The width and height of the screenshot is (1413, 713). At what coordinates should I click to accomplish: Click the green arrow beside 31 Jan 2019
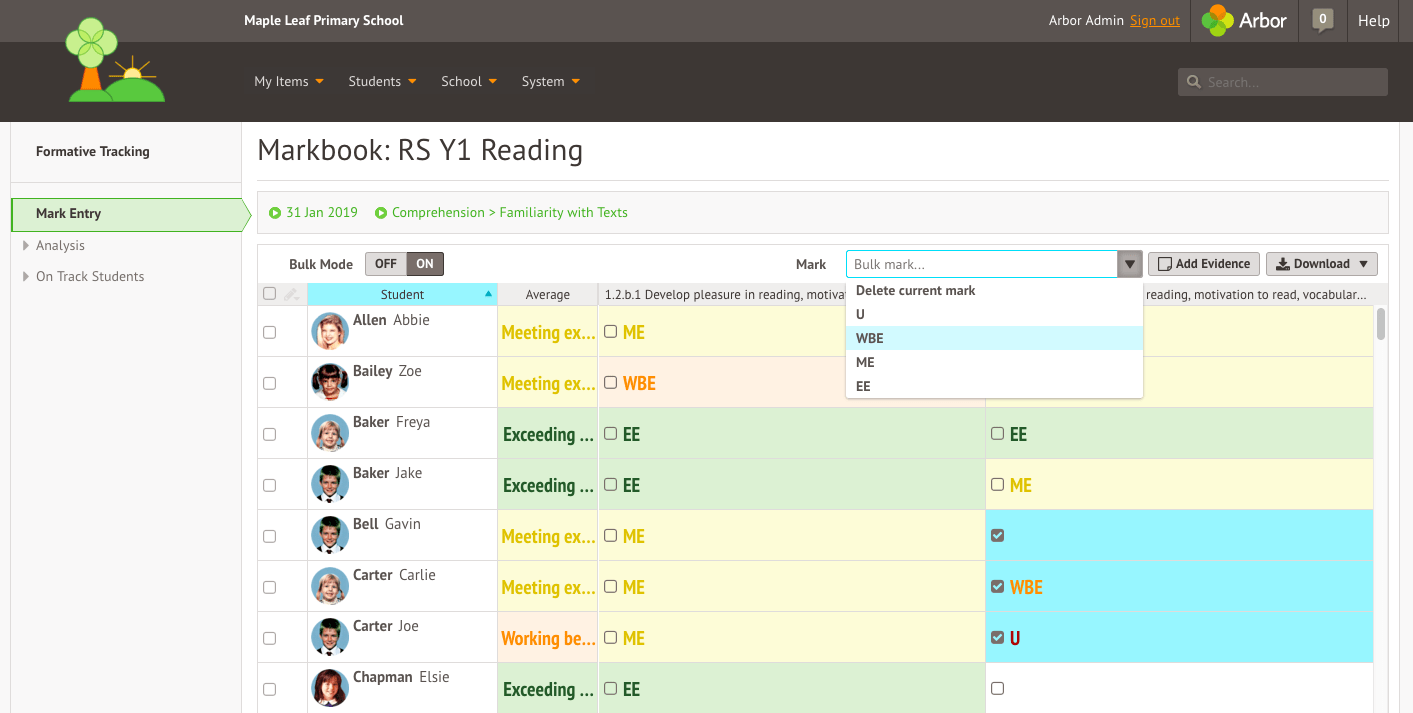(275, 212)
